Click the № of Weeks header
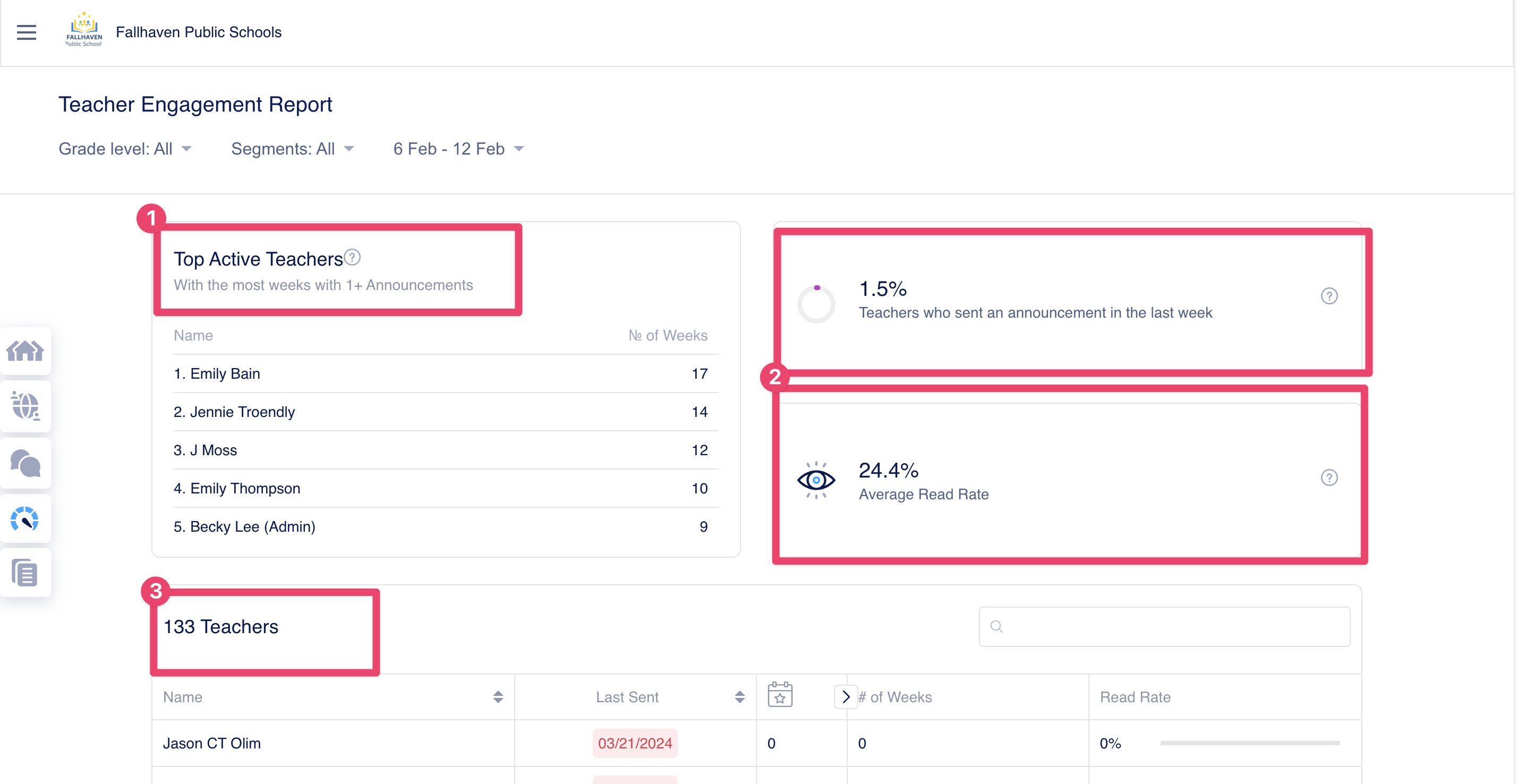 click(668, 335)
